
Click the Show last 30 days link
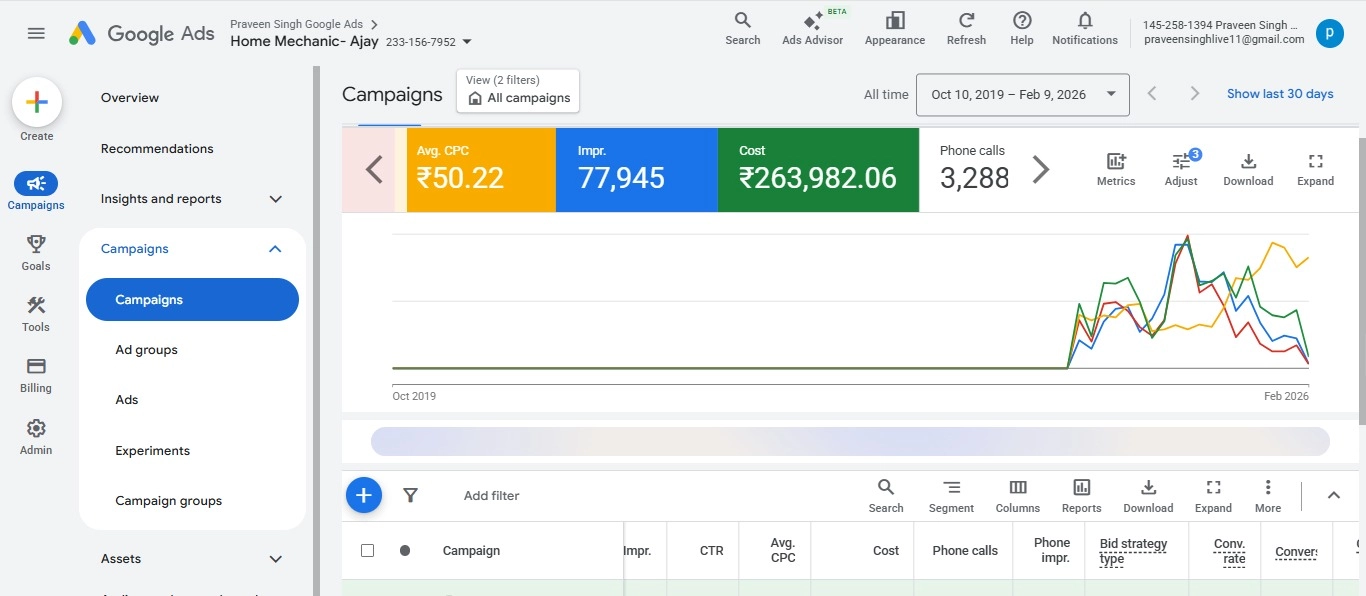[1280, 94]
